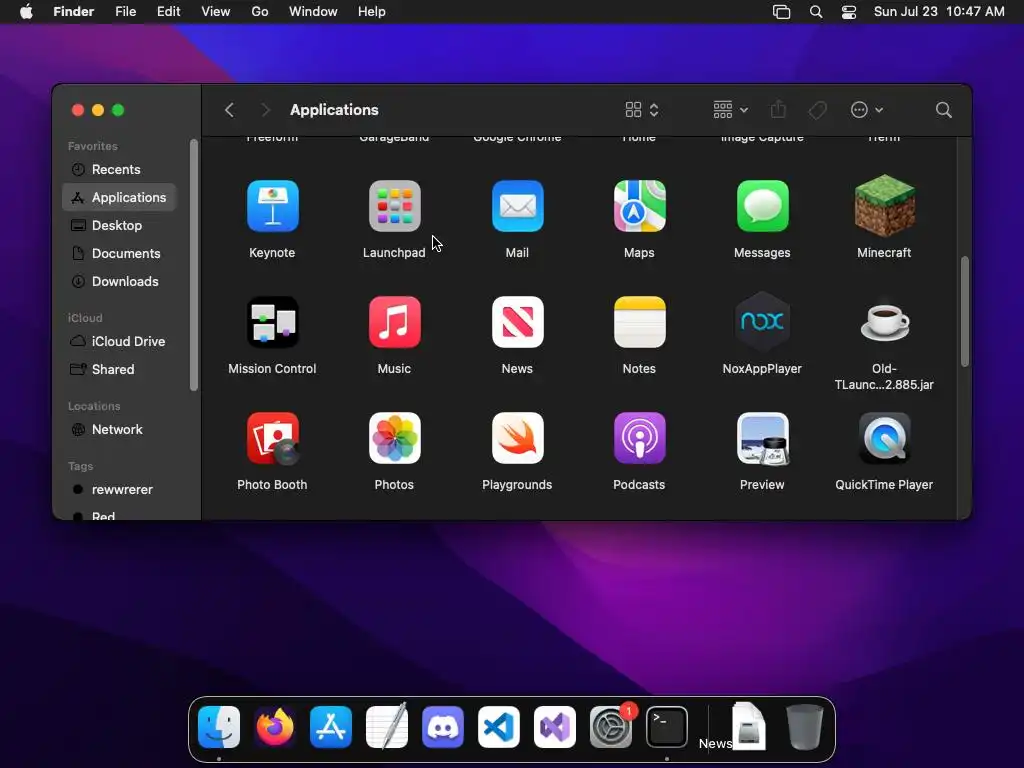The image size is (1024, 768).
Task: Open the Shared sidebar item
Action: pyautogui.click(x=119, y=370)
